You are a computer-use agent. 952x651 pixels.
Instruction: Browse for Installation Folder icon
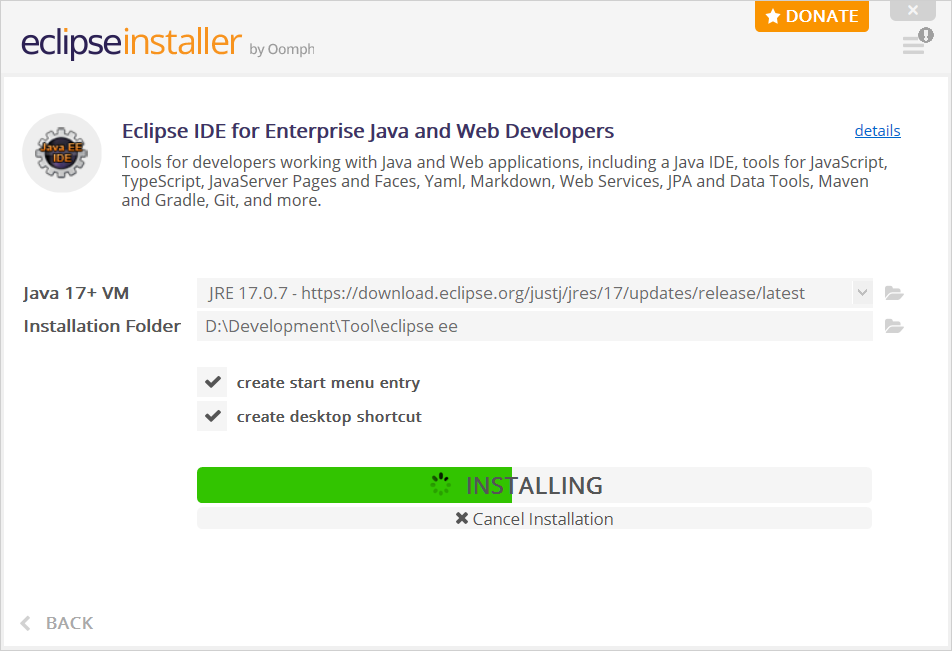click(x=894, y=327)
